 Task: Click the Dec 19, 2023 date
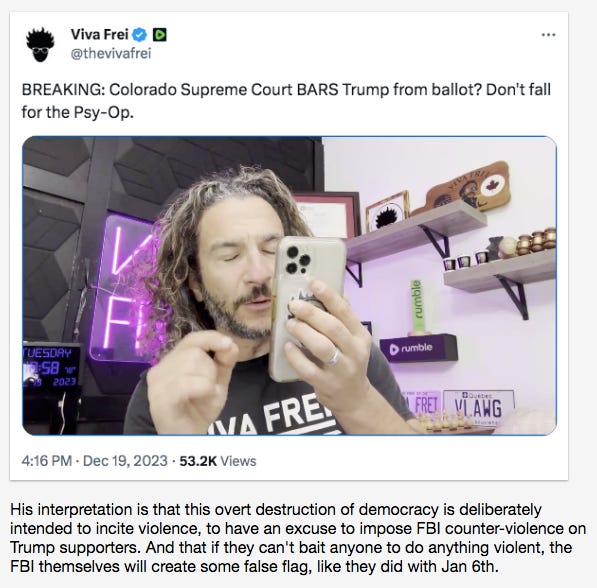pyautogui.click(x=125, y=461)
